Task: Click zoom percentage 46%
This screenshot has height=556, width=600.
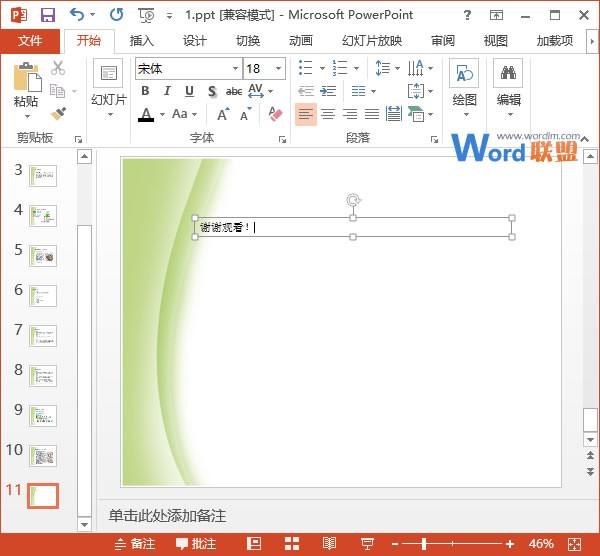Action: click(540, 544)
